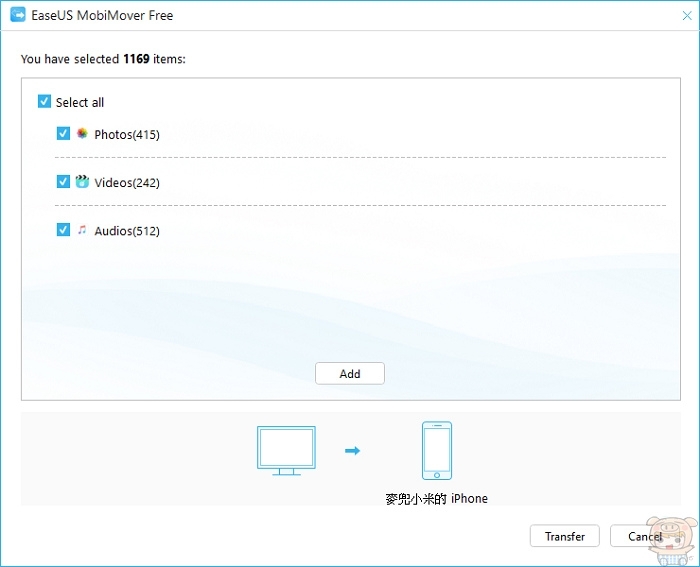Uncheck the Select all checkbox
Screen dimensions: 700x567
[44, 102]
